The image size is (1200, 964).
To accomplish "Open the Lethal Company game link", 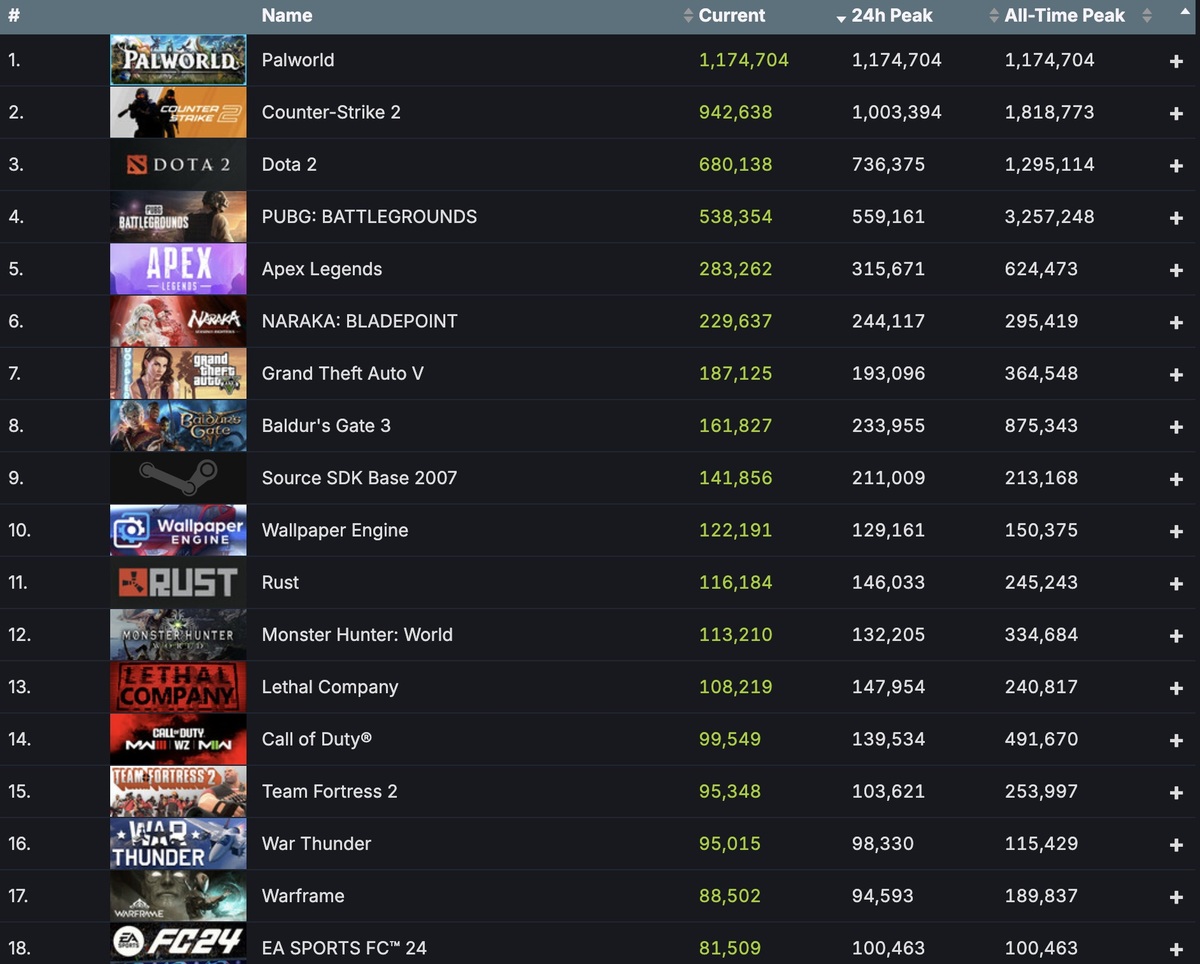I will pyautogui.click(x=330, y=687).
